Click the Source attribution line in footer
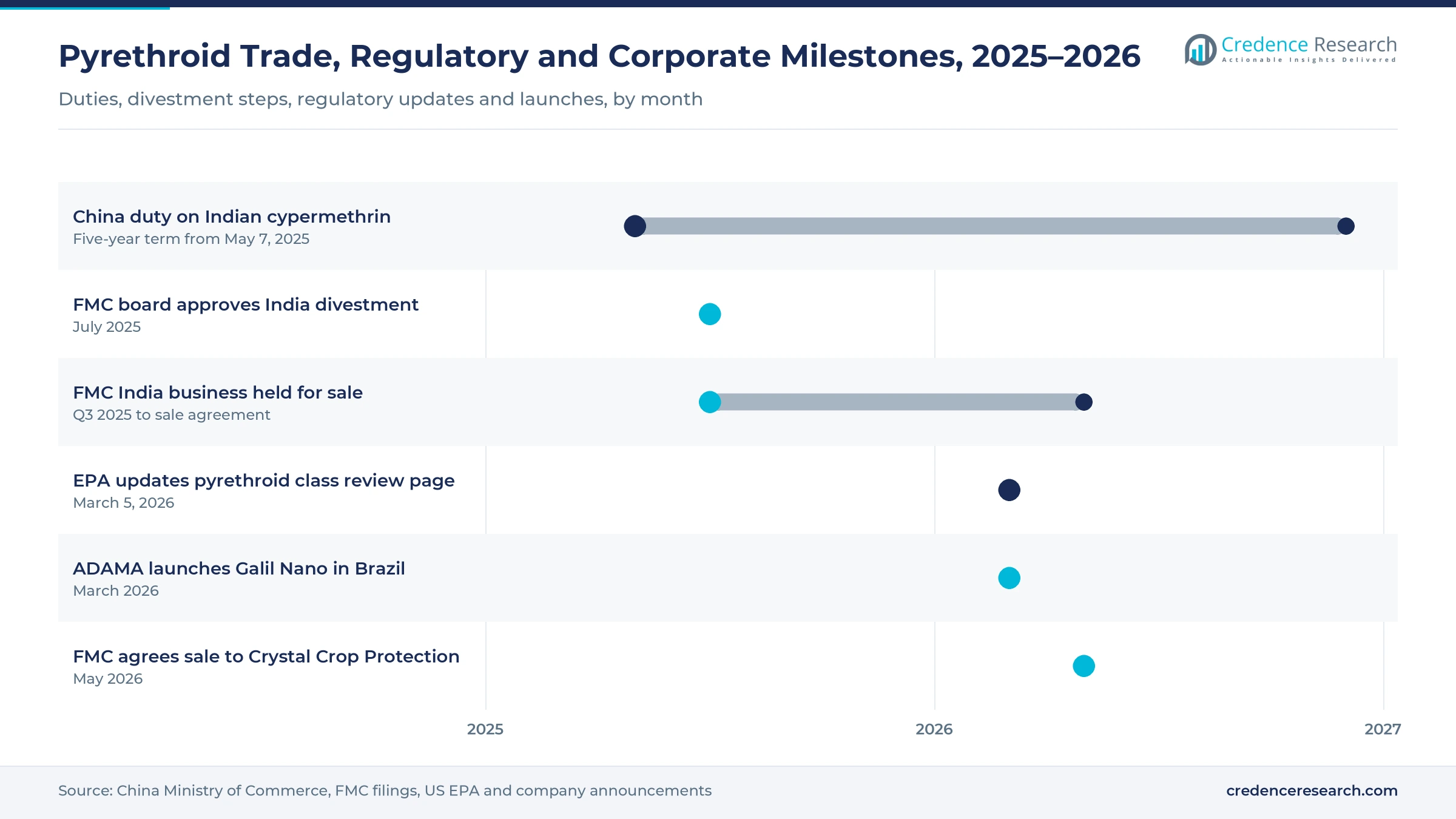 (385, 790)
